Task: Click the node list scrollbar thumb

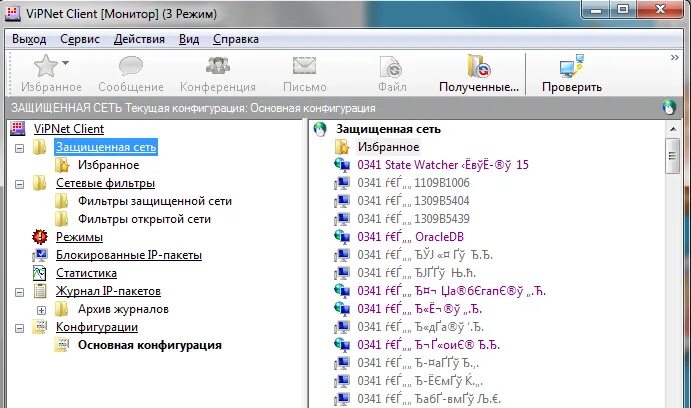Action: point(672,156)
